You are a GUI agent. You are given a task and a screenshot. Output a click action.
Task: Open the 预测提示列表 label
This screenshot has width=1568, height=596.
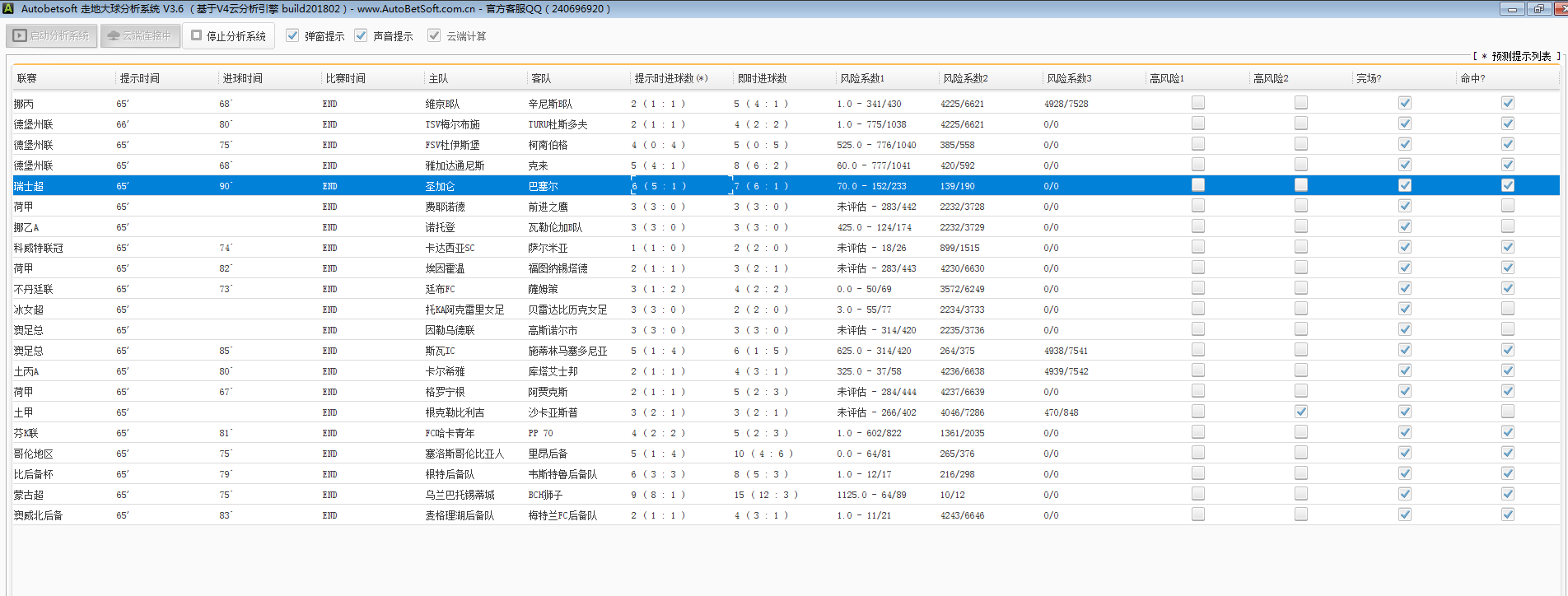pos(1520,56)
